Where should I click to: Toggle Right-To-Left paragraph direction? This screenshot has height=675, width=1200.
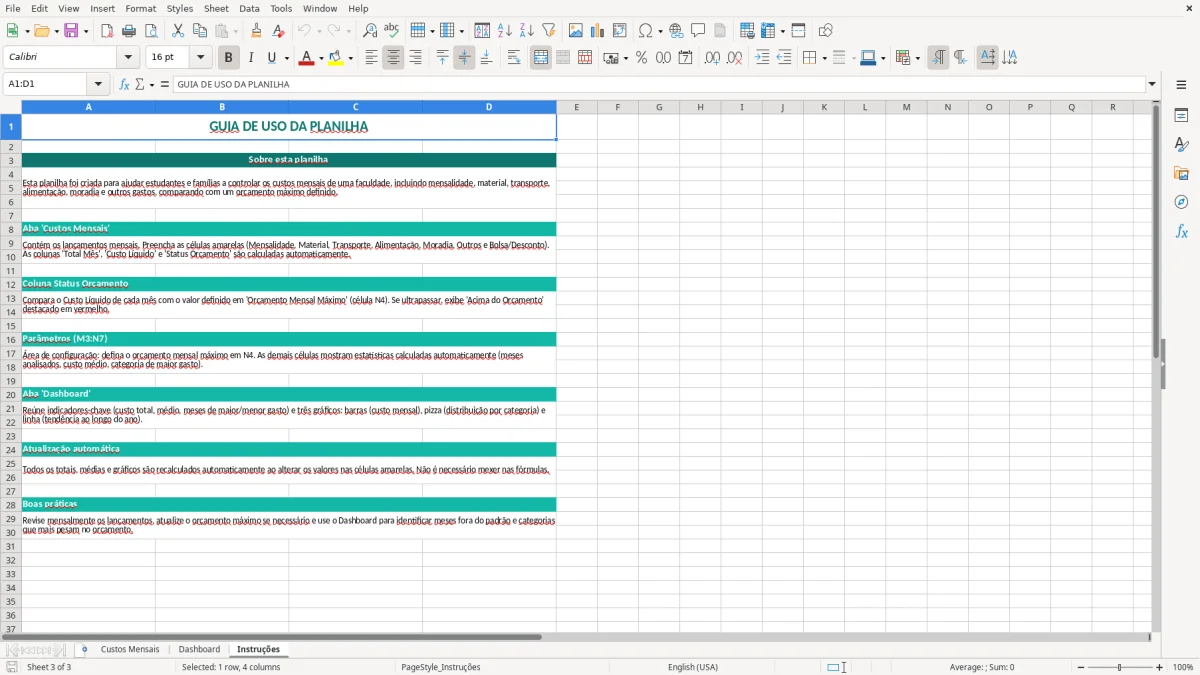[960, 58]
